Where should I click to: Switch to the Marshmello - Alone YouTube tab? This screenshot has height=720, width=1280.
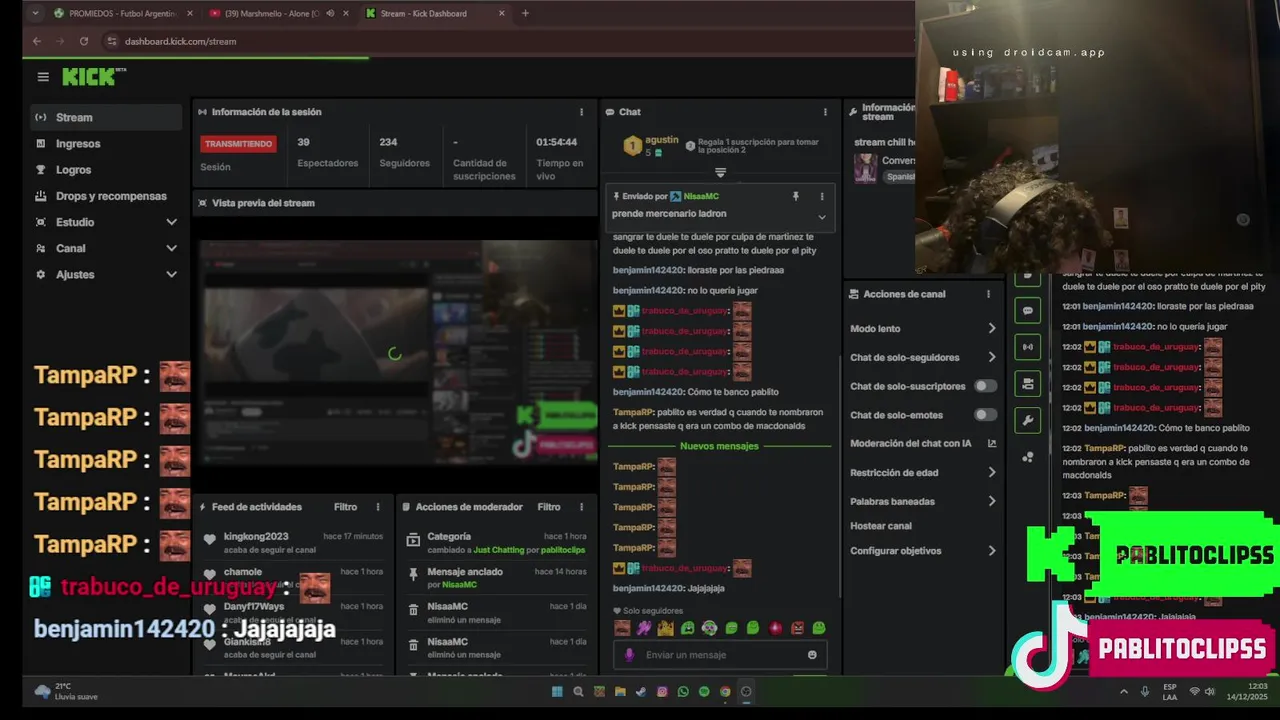(279, 13)
